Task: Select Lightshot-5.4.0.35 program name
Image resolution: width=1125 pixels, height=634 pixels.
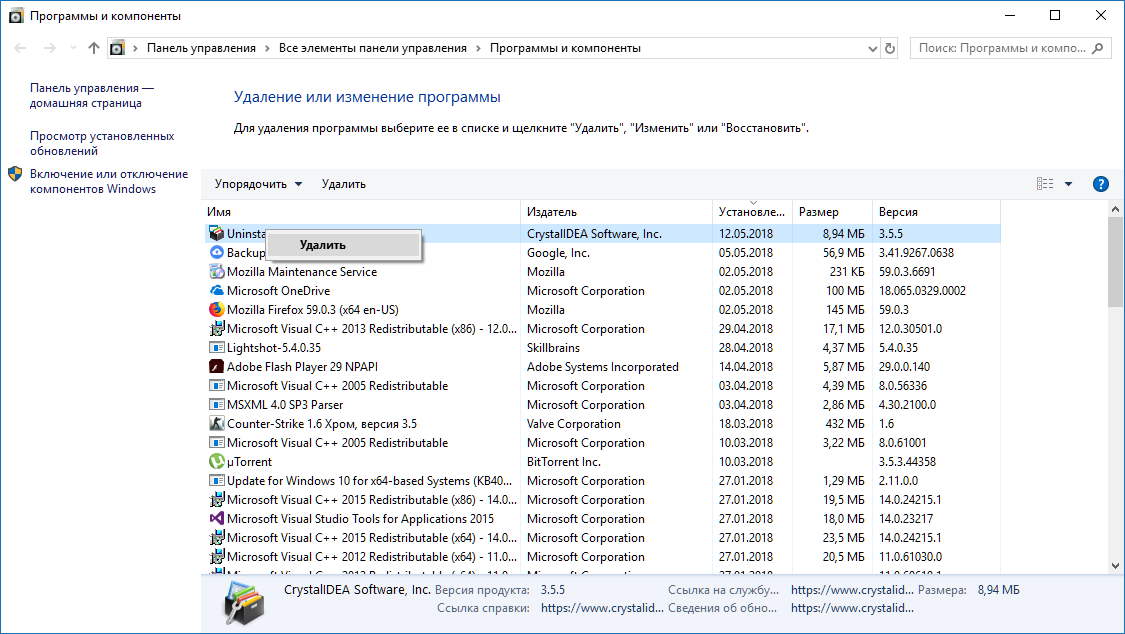Action: 274,347
